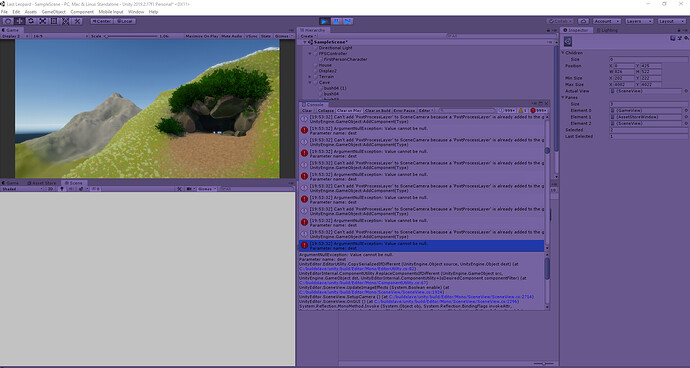This screenshot has width=690, height=368.
Task: Click the Play button
Action: point(324,21)
